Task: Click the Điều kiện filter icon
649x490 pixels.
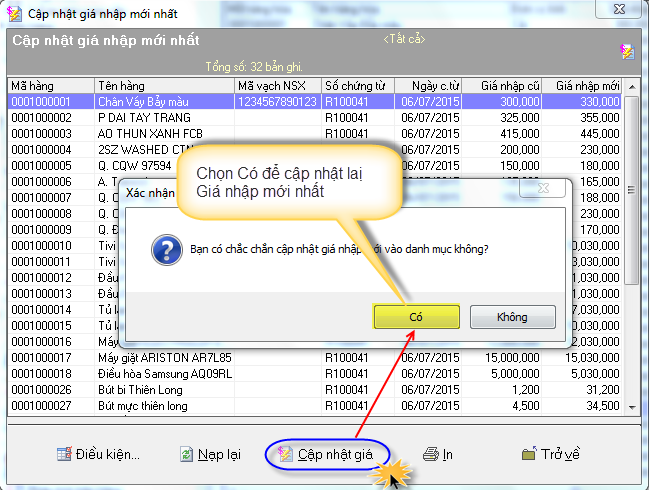Action: [64, 454]
